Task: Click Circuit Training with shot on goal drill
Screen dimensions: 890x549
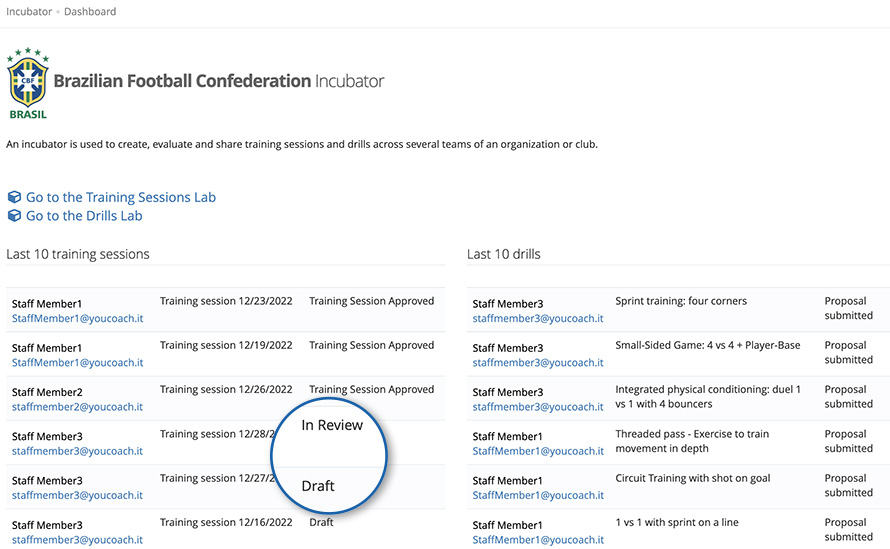Action: (x=692, y=479)
